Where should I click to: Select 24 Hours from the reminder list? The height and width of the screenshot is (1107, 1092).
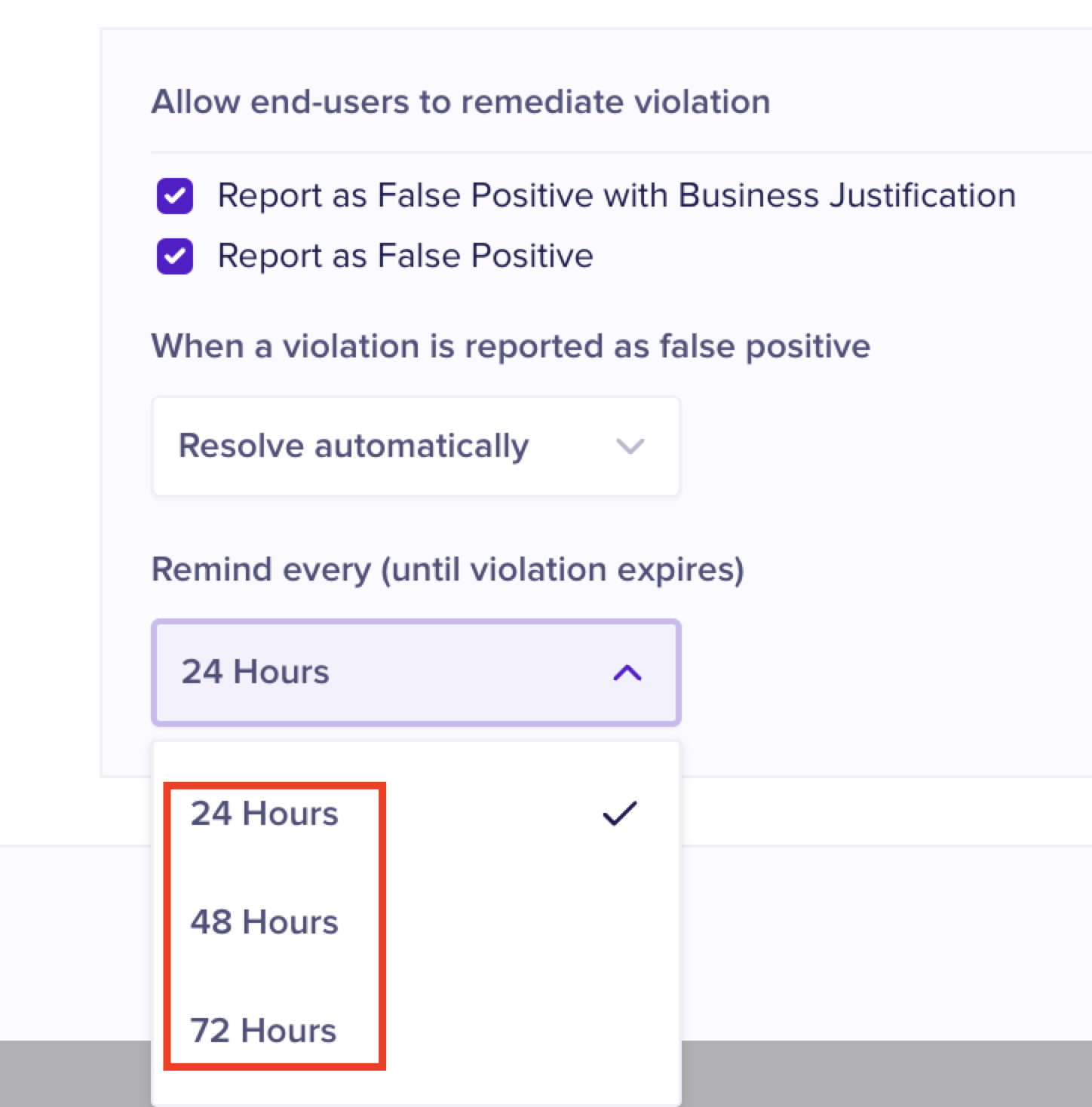(264, 814)
